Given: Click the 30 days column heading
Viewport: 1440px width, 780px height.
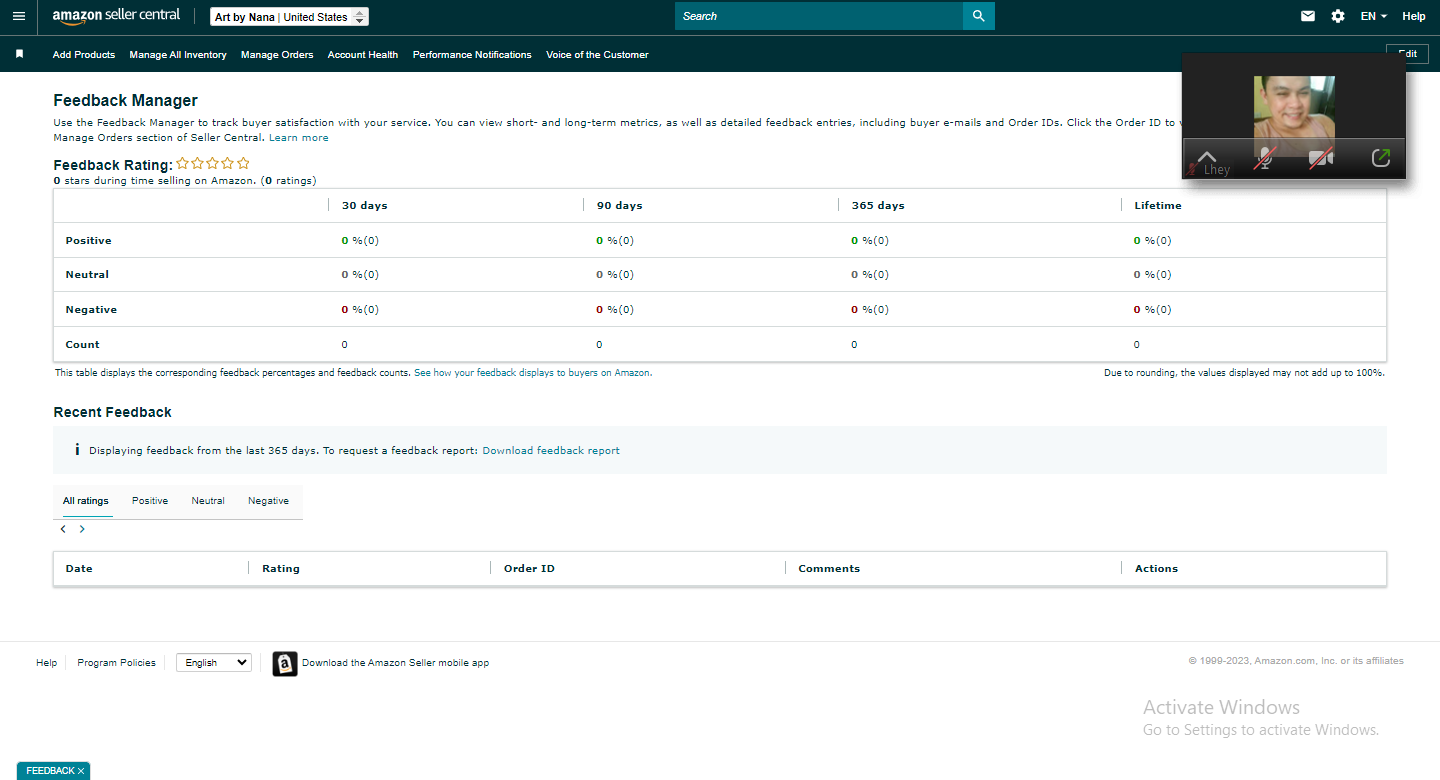Looking at the screenshot, I should tap(365, 205).
